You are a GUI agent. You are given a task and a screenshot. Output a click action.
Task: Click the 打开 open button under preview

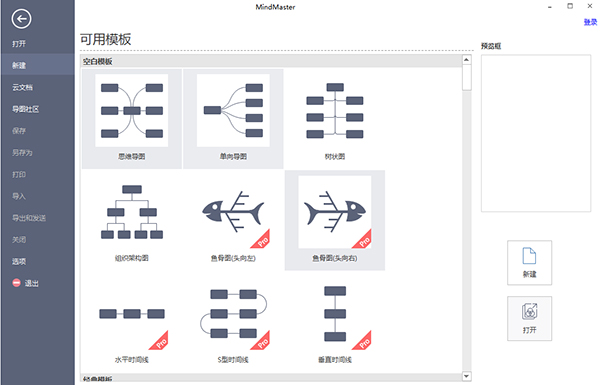(x=530, y=318)
